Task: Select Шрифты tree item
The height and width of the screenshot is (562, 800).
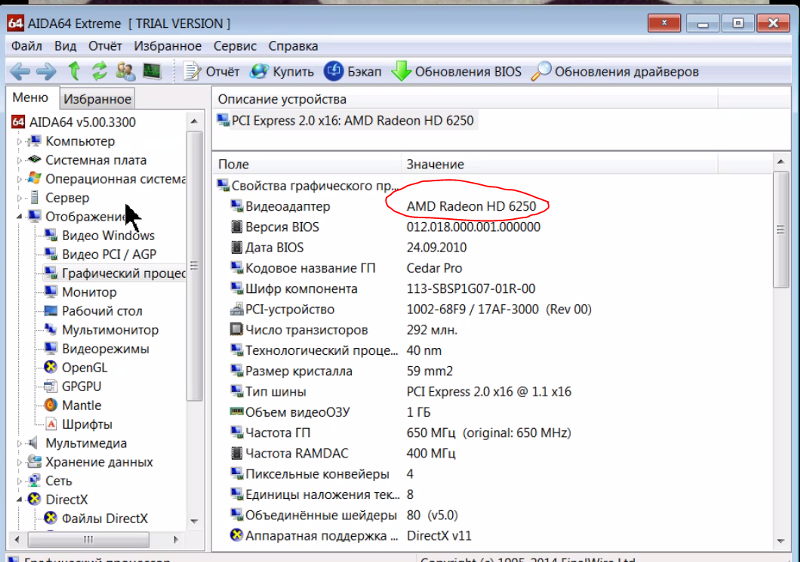Action: (79, 424)
